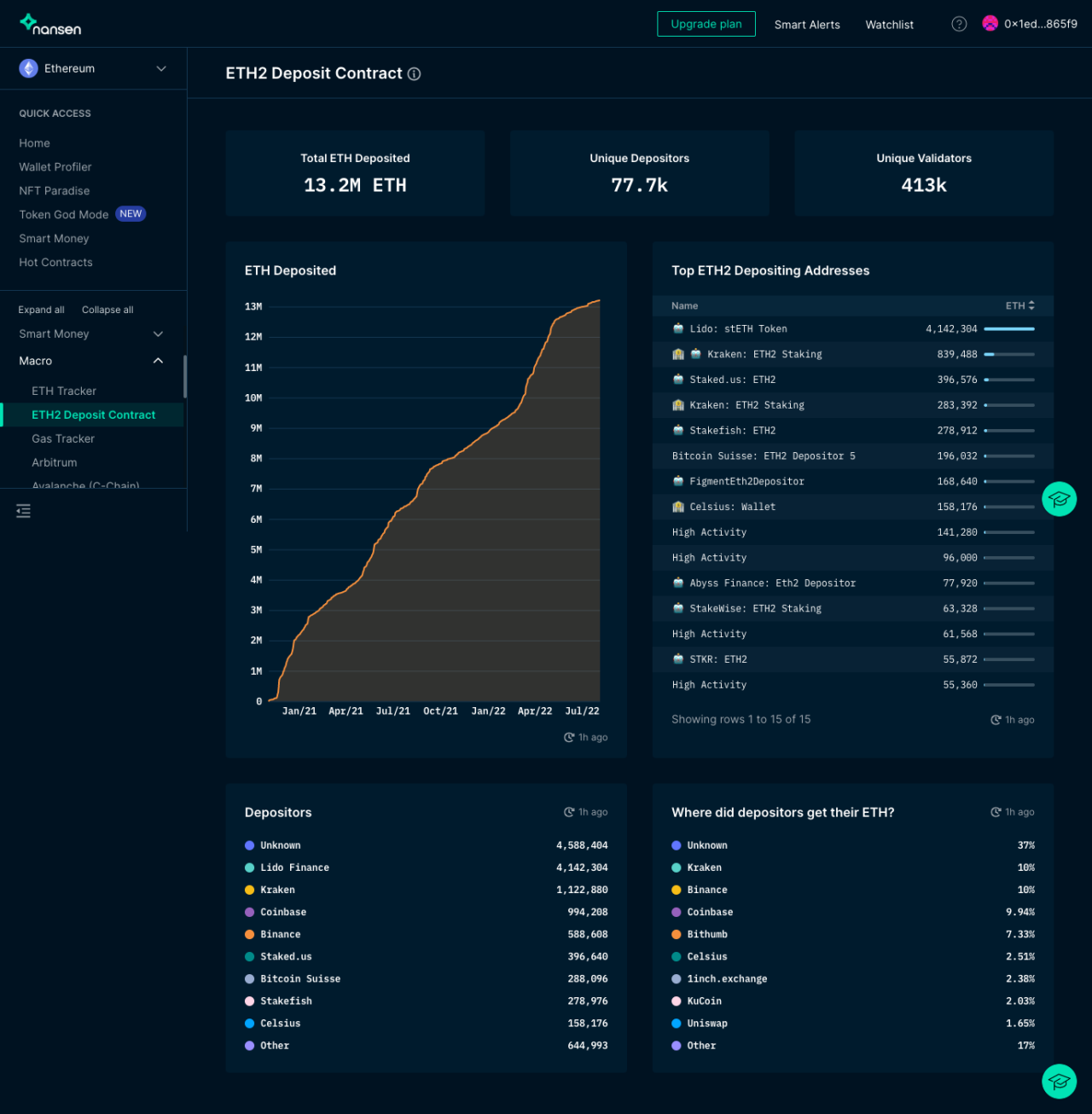
Task: Click the green graduation cap education icon
Action: (1060, 499)
